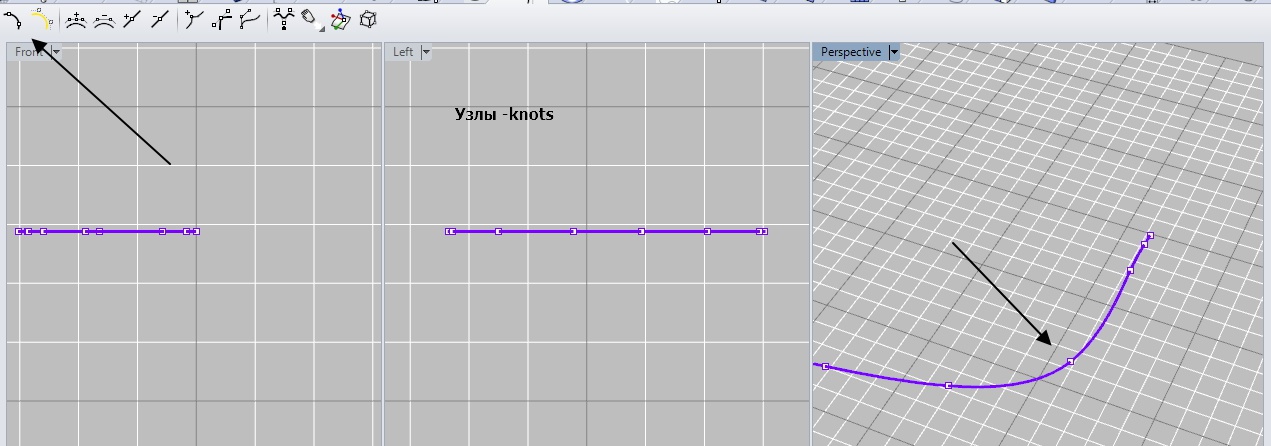1271x446 pixels.
Task: Open the Front viewport dropdown arrow
Action: point(56,52)
